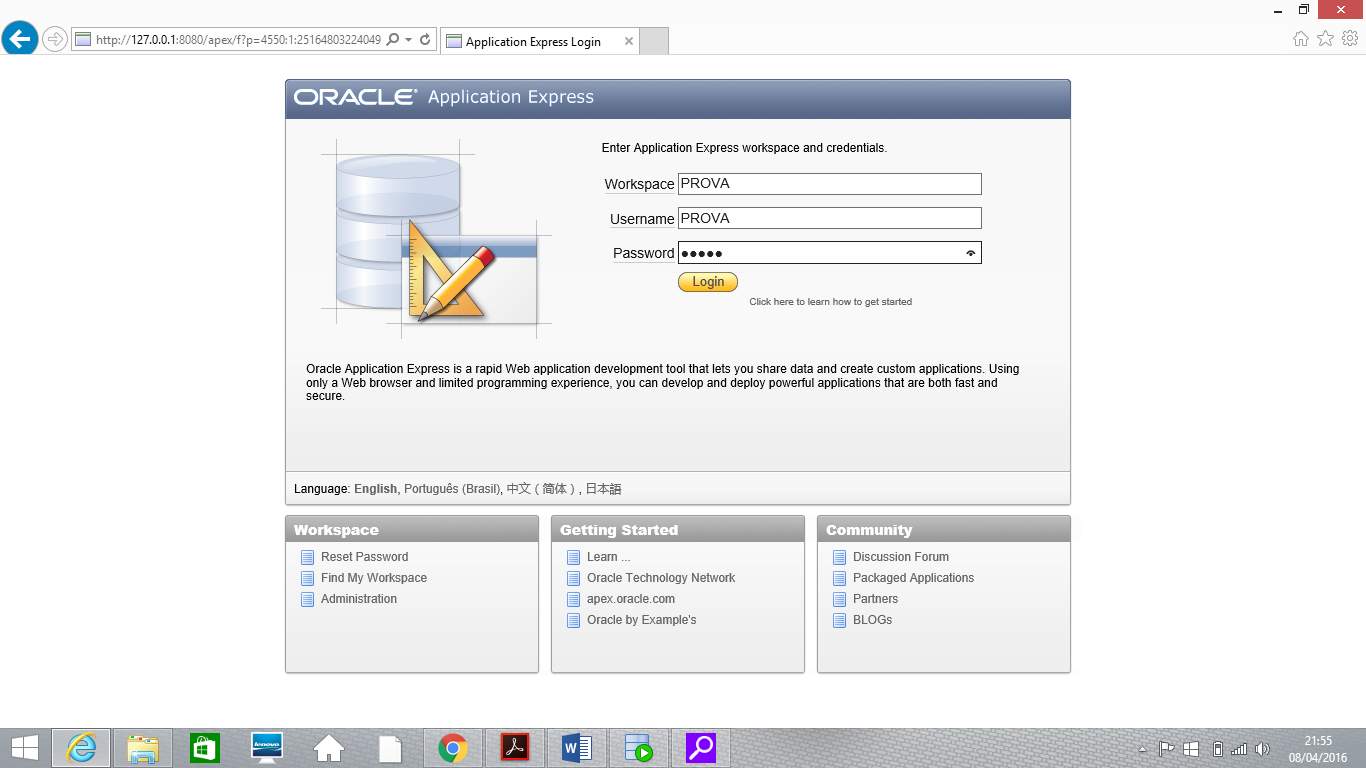Open the Reset Password link
The width and height of the screenshot is (1366, 768).
coord(364,557)
